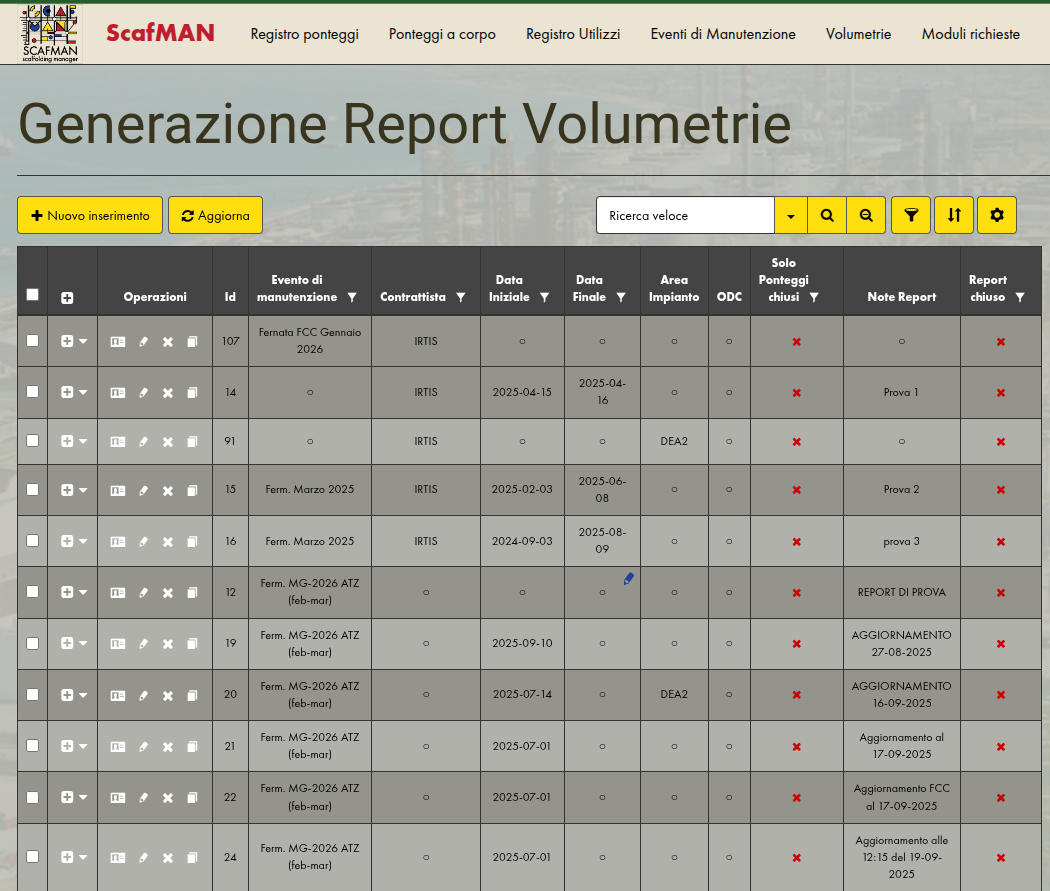
Task: Check the row checkbox for Id 16
Action: click(x=32, y=540)
